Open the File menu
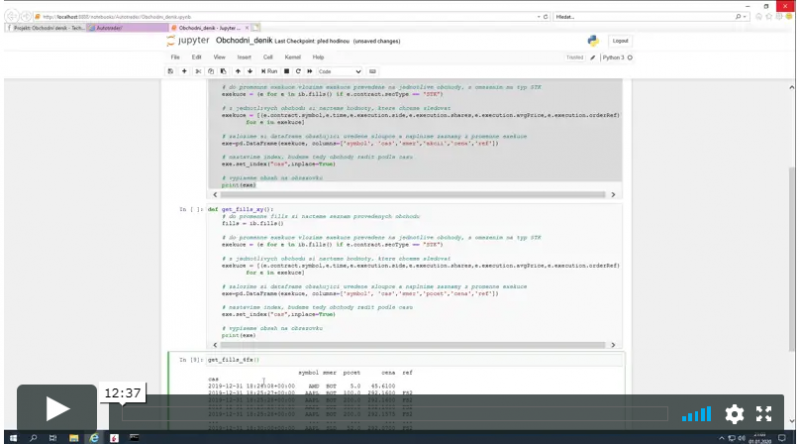 pos(175,57)
